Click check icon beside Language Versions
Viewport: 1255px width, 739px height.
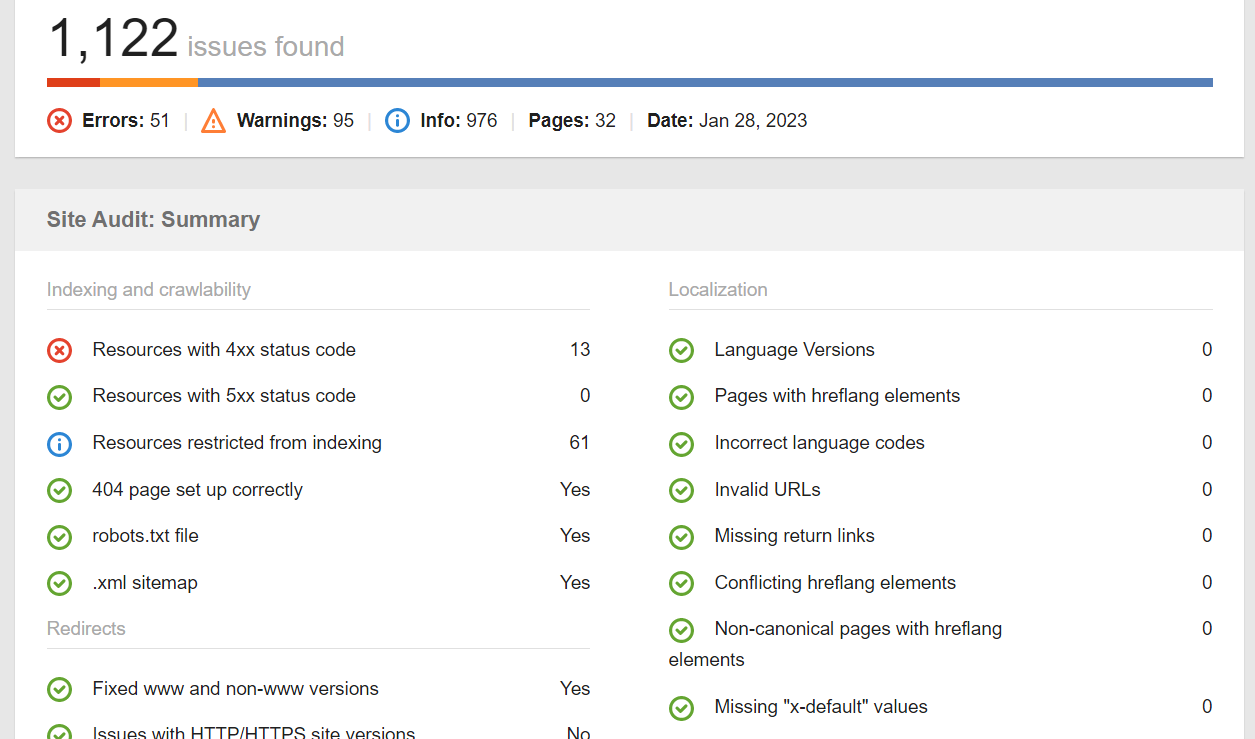click(682, 350)
